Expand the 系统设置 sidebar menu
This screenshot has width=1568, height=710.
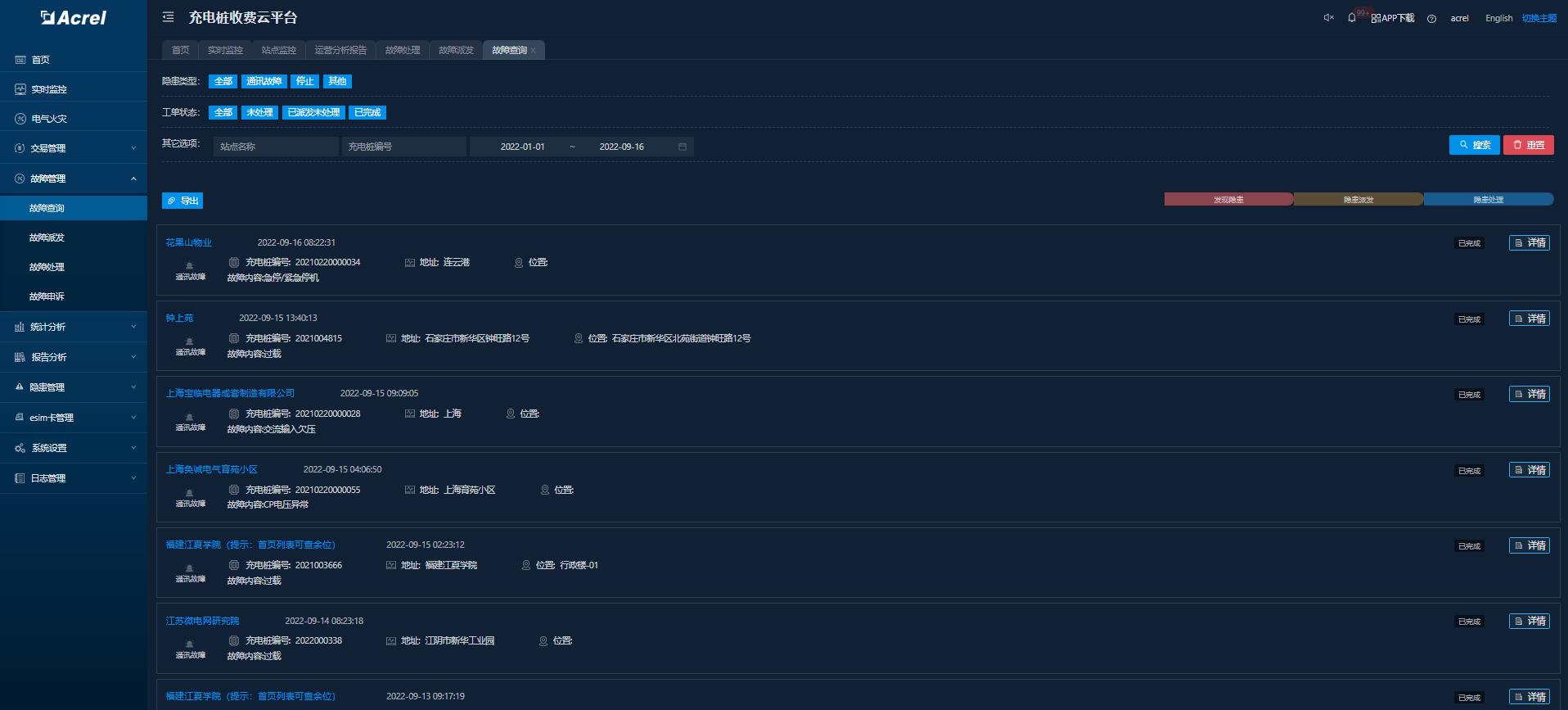(x=74, y=448)
